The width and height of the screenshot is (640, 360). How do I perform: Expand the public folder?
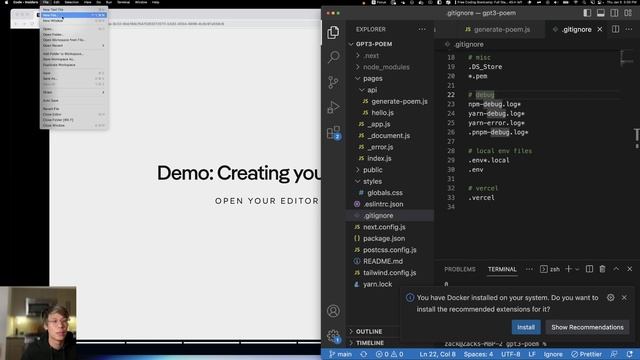pyautogui.click(x=372, y=170)
